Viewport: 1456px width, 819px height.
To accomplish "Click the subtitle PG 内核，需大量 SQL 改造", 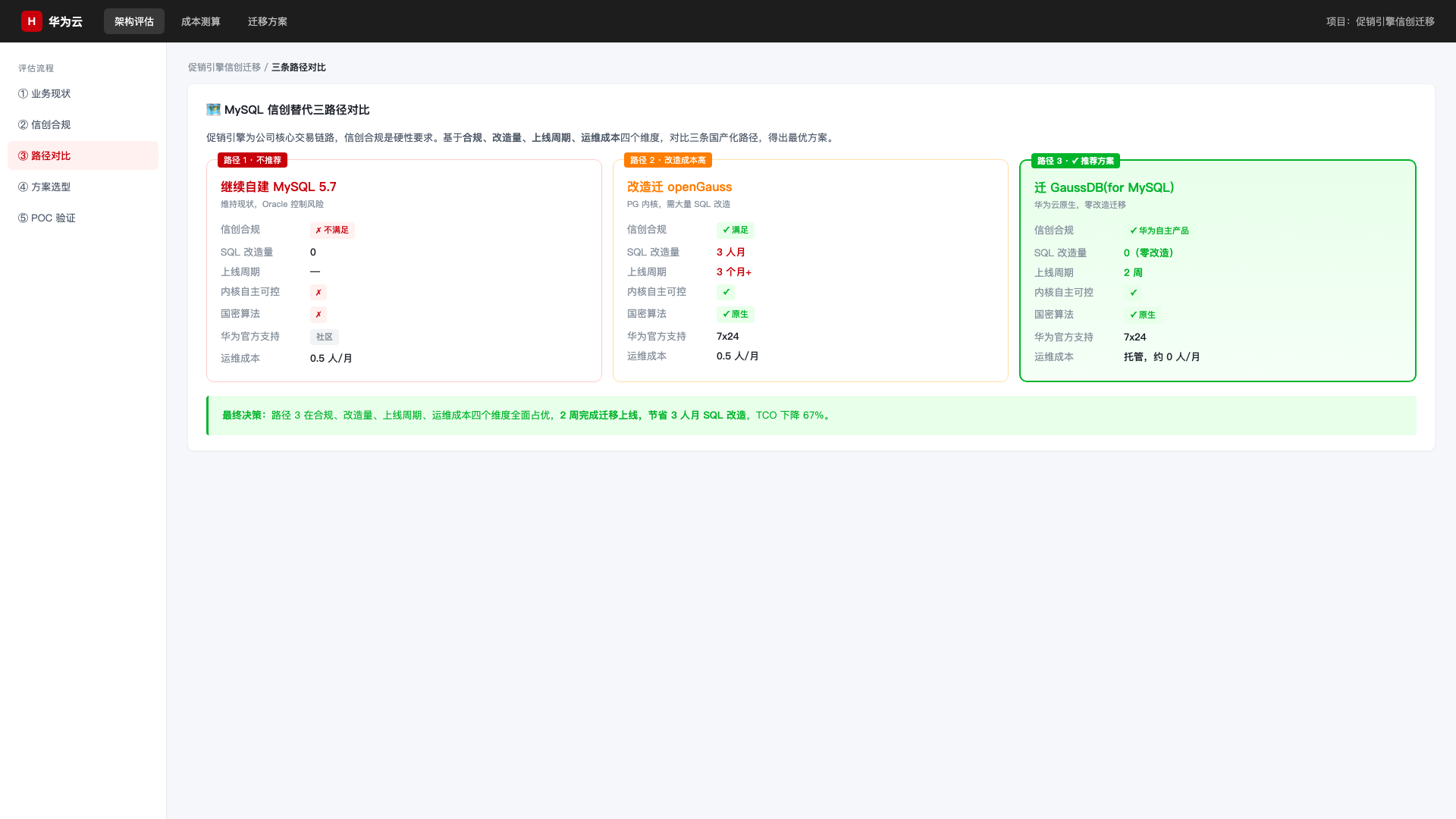I will (x=679, y=204).
